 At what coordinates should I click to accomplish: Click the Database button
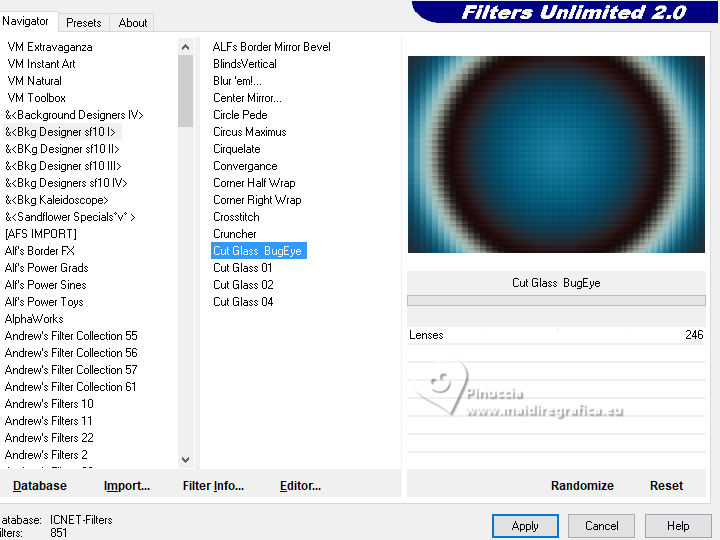40,486
